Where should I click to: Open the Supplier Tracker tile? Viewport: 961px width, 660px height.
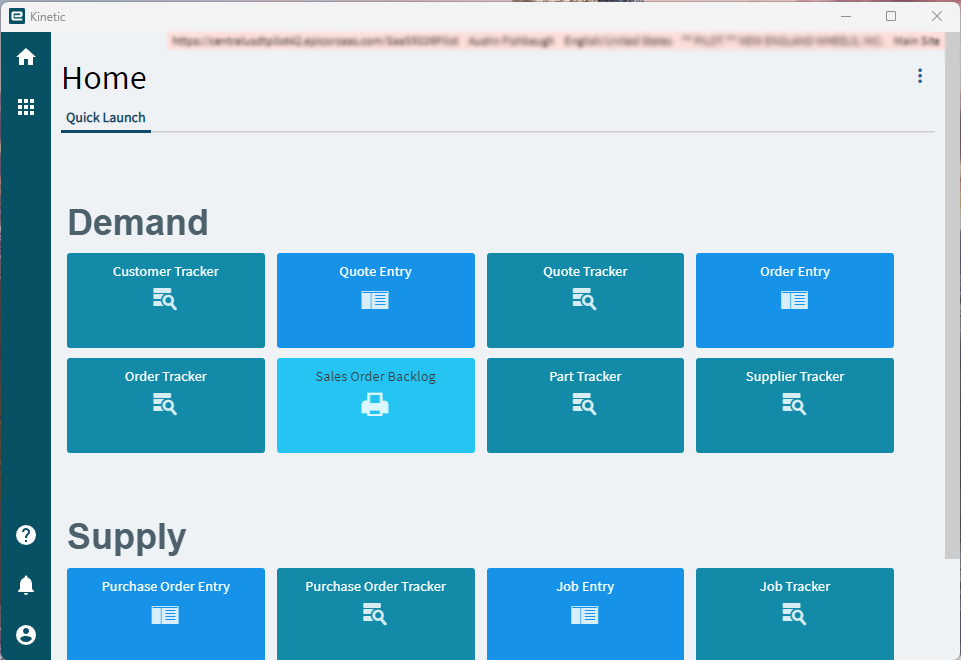(795, 406)
